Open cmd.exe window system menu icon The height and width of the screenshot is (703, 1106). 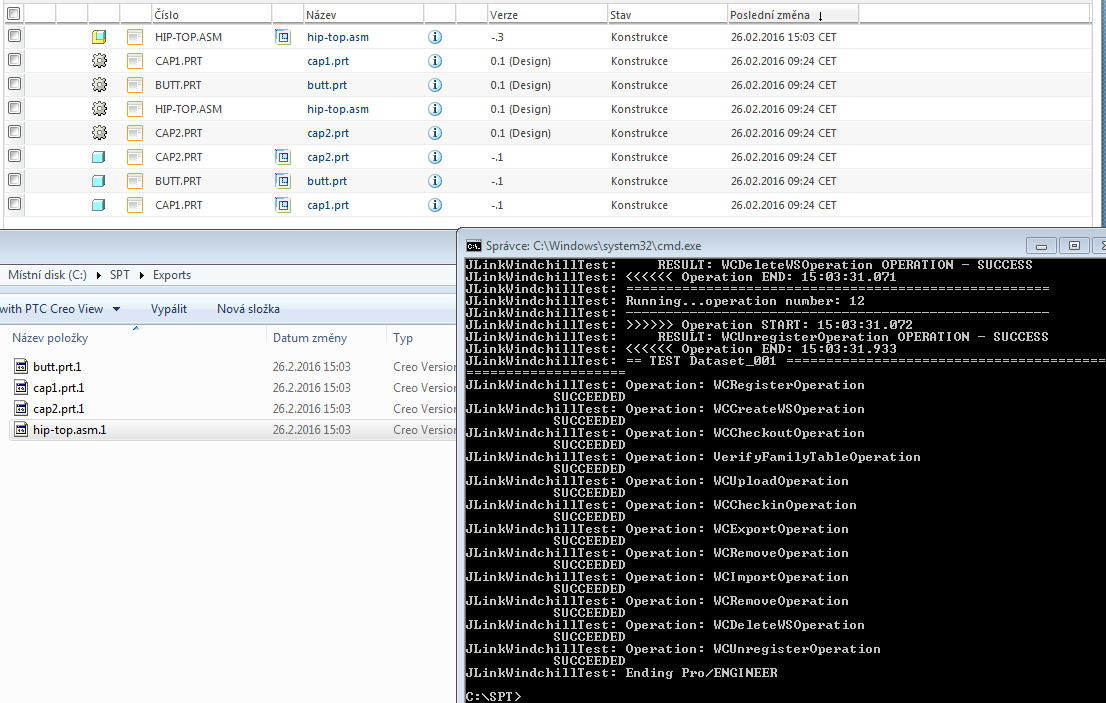(473, 246)
